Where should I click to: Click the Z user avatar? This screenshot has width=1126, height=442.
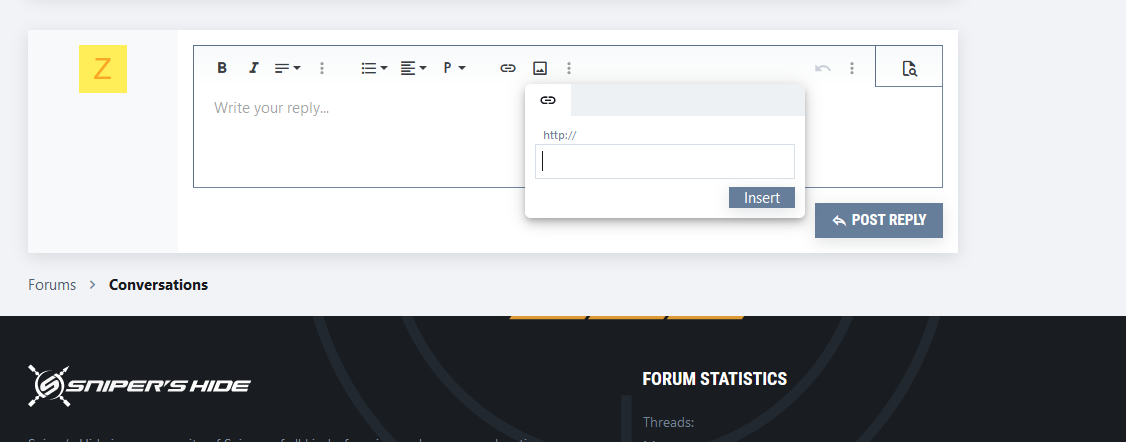(x=103, y=69)
